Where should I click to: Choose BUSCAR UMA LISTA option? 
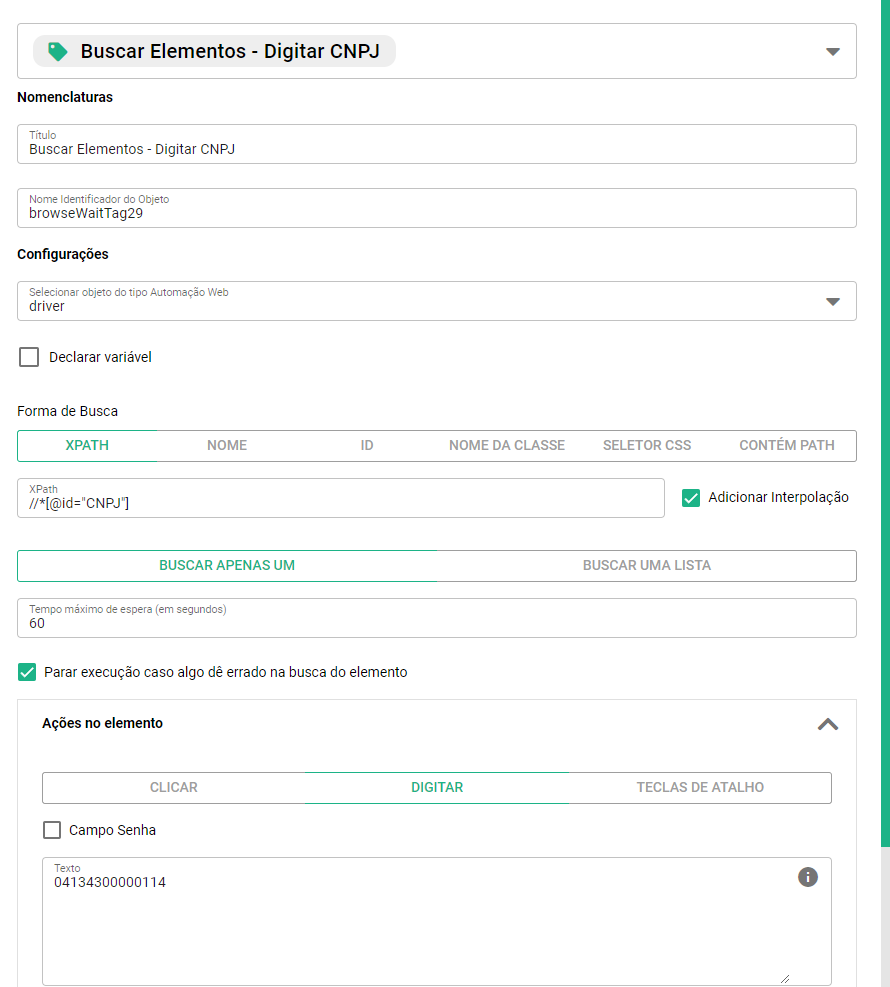pos(647,566)
